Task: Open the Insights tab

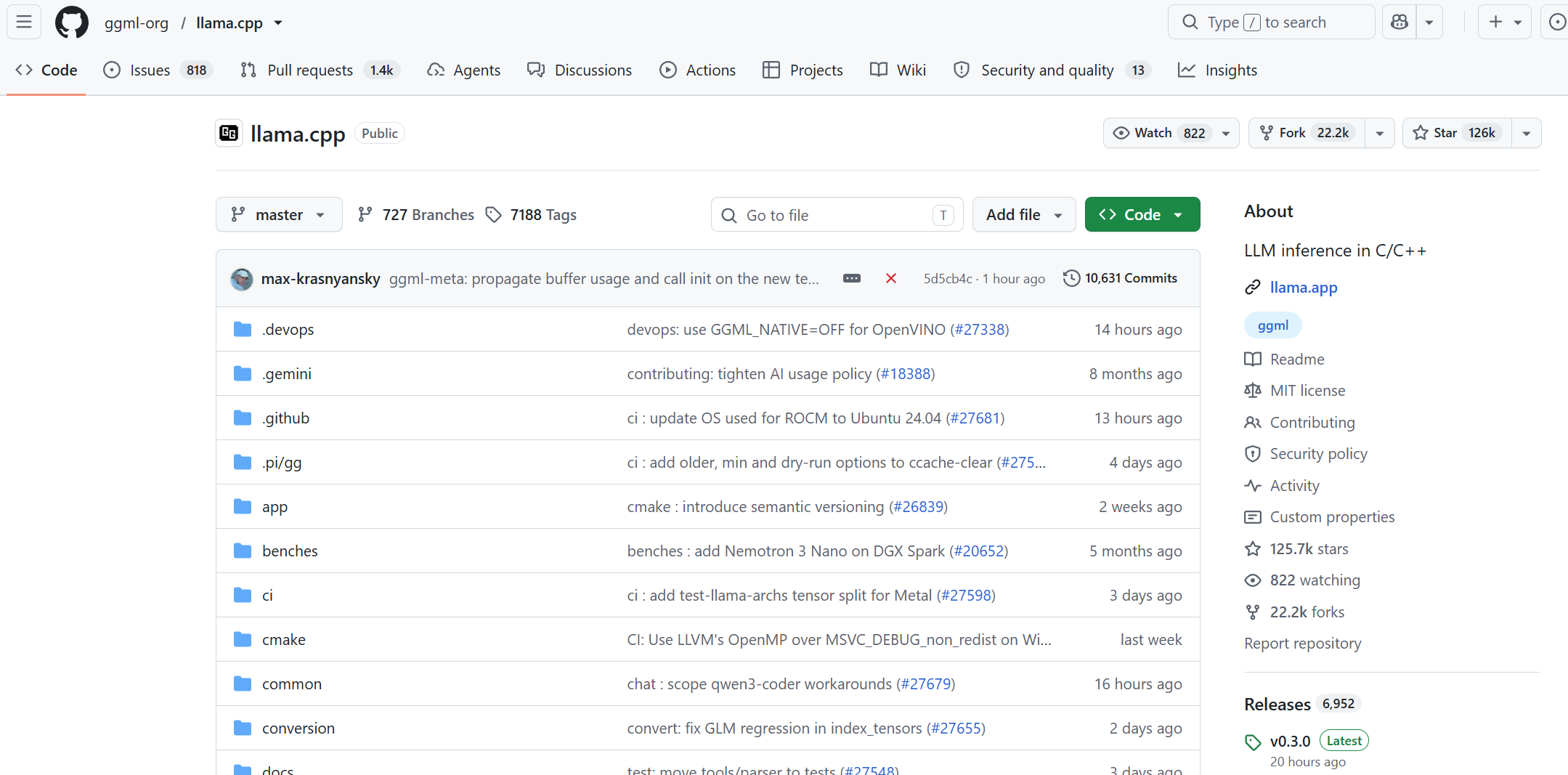Action: point(1217,70)
